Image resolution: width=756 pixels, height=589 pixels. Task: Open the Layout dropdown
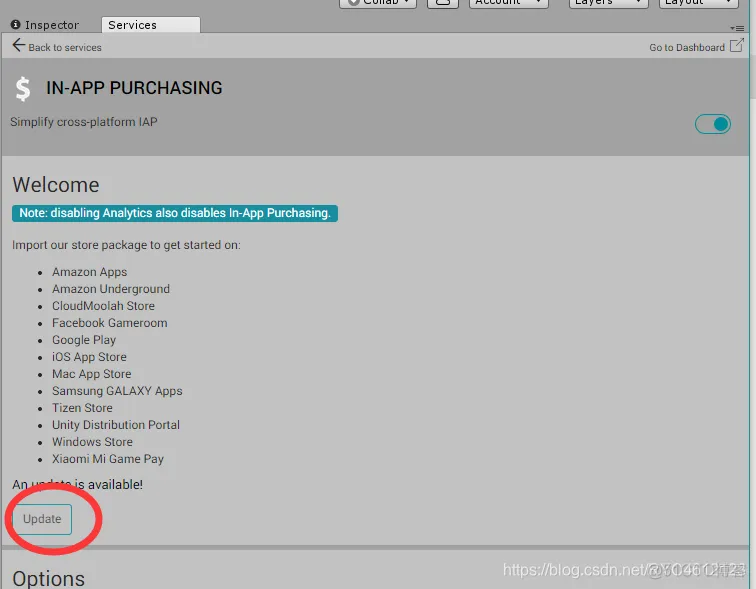click(x=698, y=3)
